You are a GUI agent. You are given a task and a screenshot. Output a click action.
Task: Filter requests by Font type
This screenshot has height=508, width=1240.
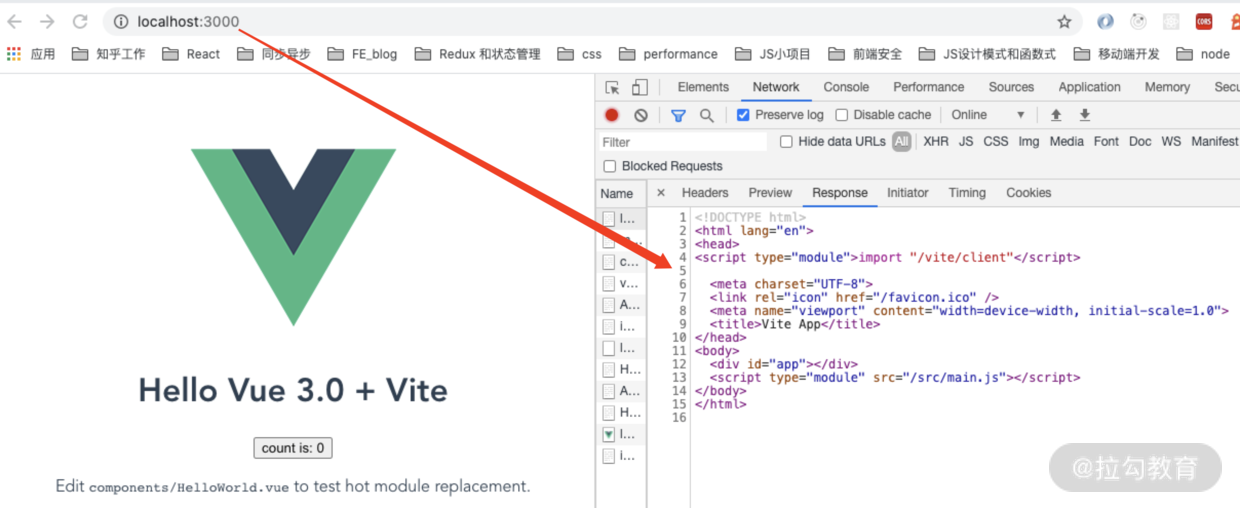click(1106, 142)
